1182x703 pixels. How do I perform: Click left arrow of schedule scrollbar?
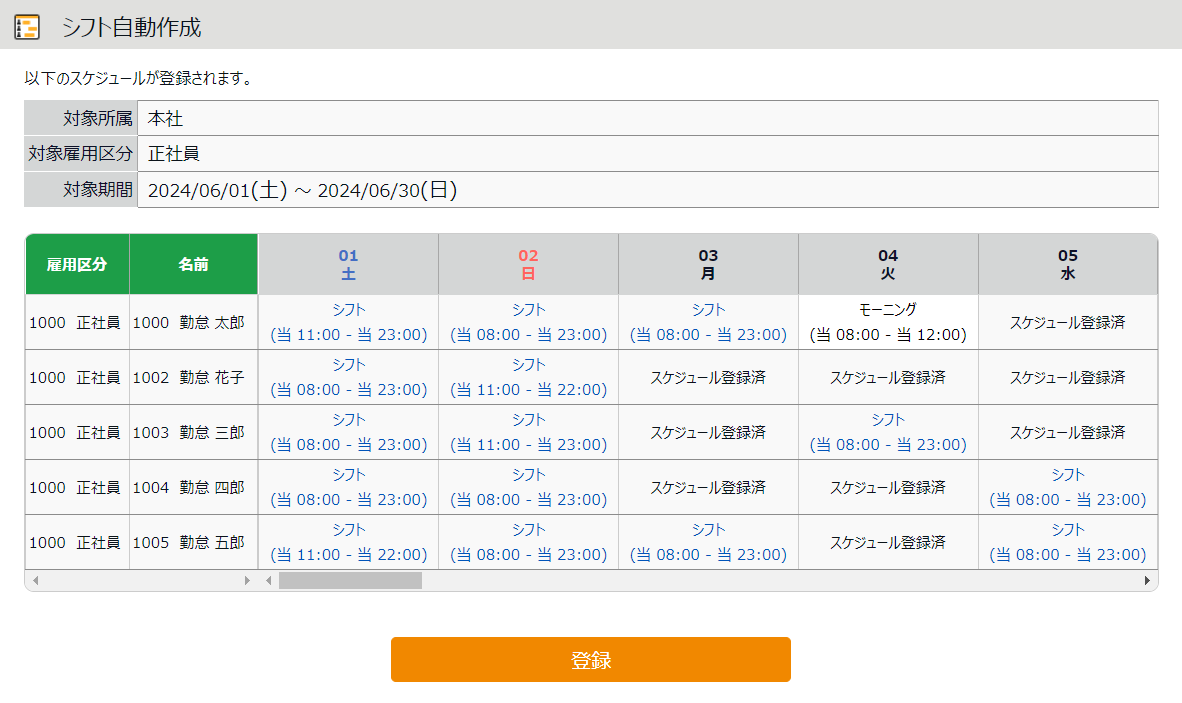click(268, 580)
